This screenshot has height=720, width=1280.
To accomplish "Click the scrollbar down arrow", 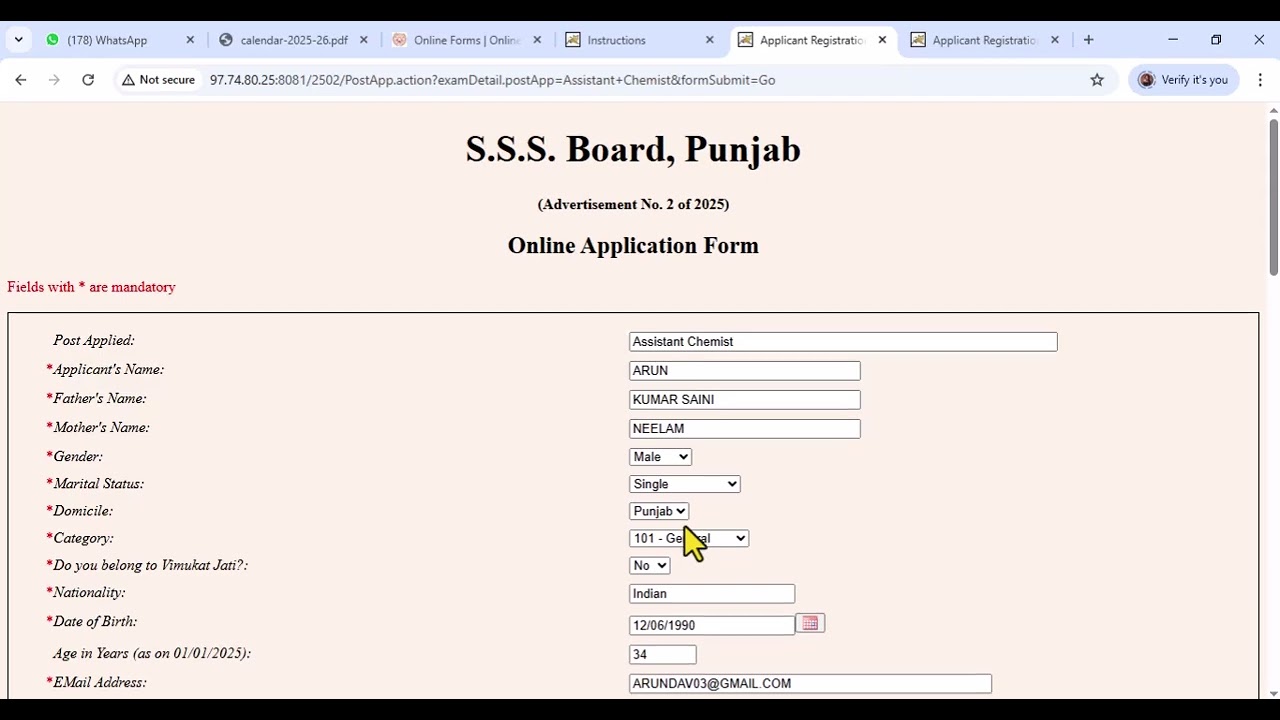I will [1273, 693].
